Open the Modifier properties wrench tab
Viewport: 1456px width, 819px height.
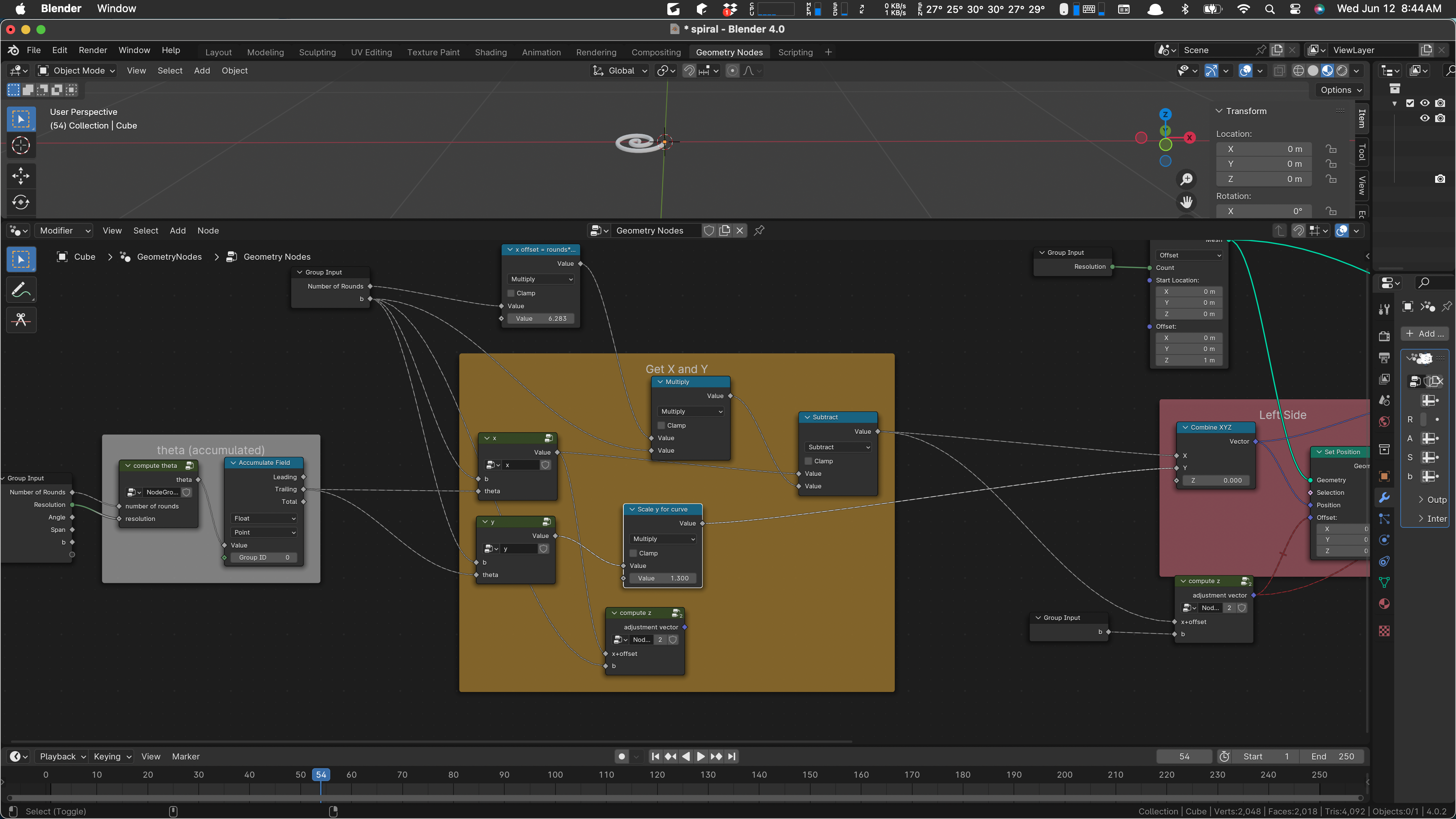click(1384, 497)
